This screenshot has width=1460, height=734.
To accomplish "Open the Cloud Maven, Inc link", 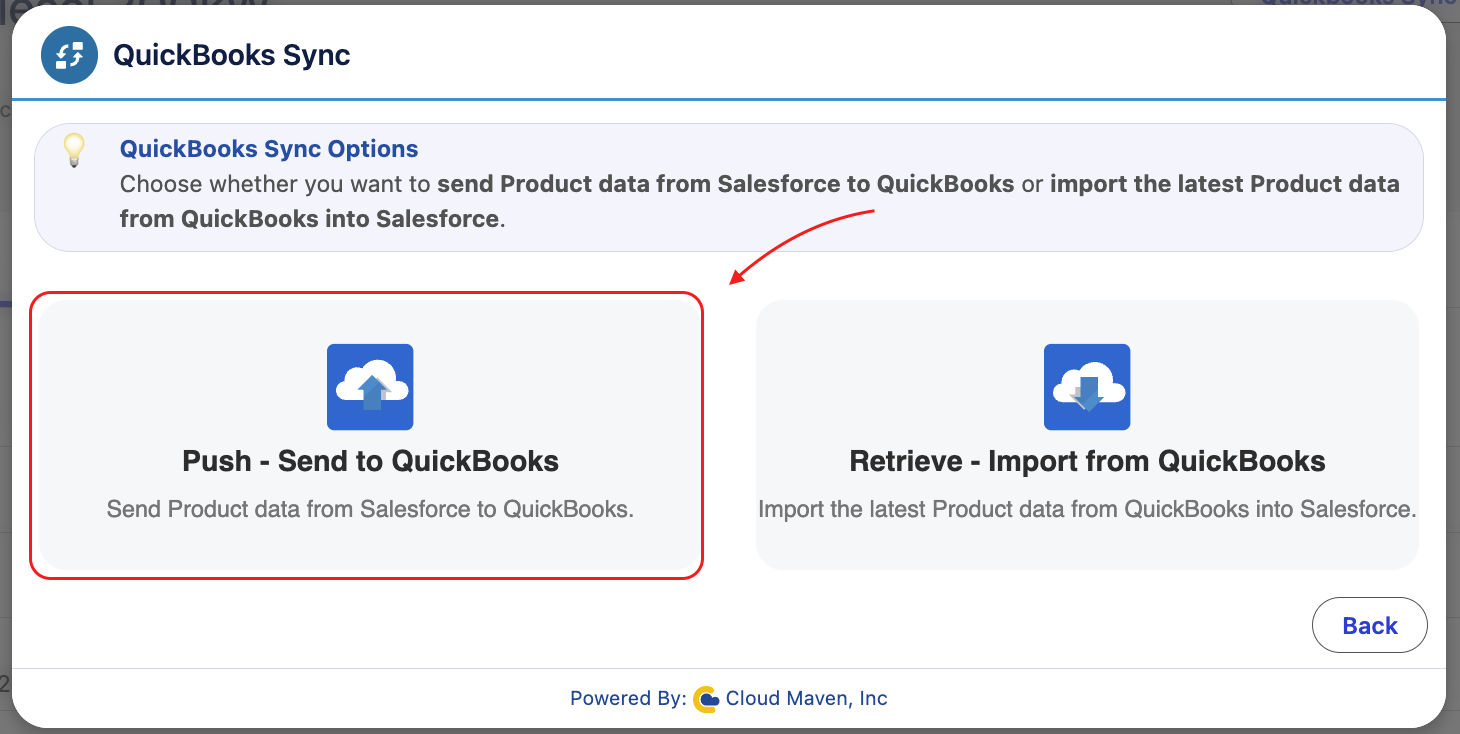I will pos(806,699).
